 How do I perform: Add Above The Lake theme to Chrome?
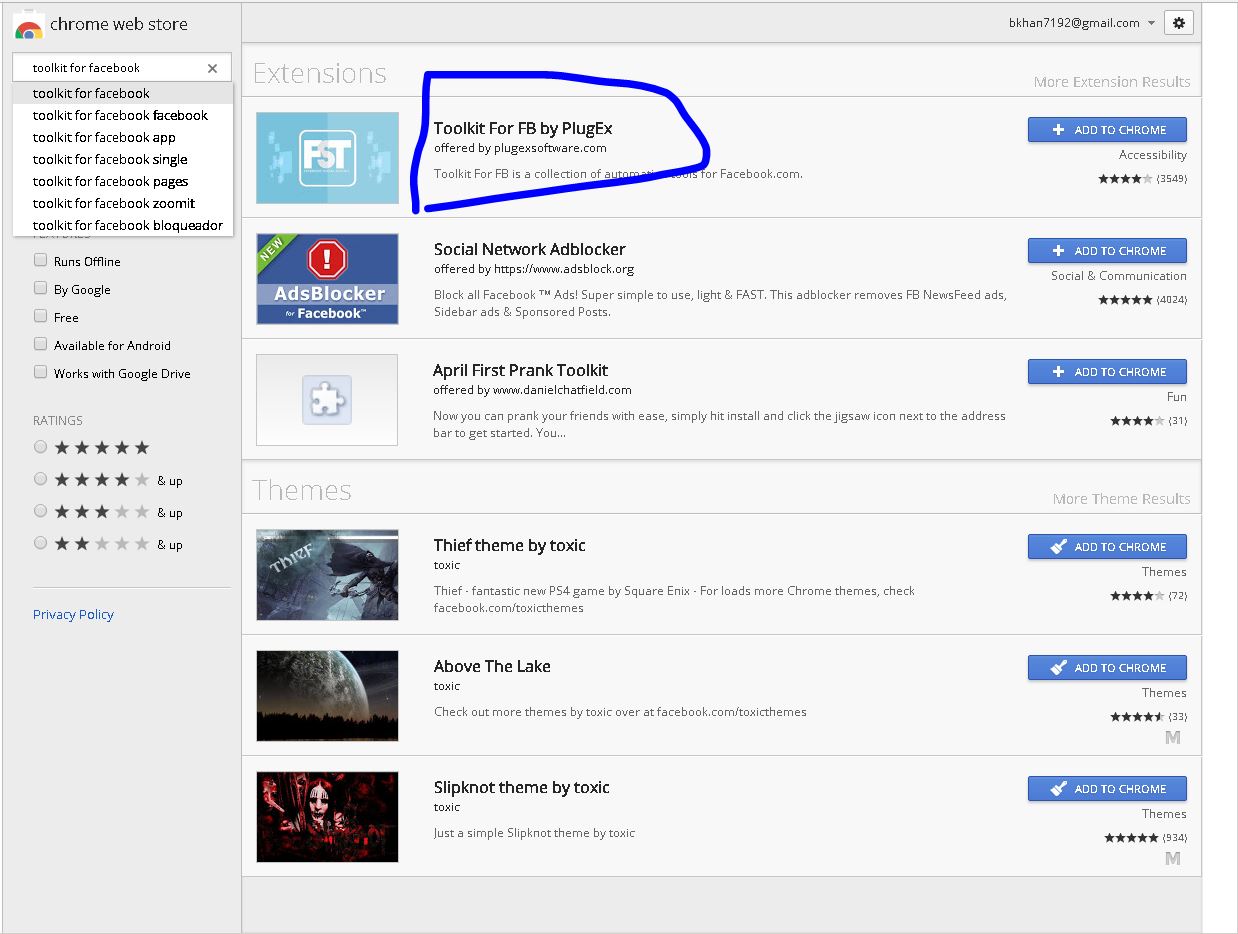tap(1107, 668)
